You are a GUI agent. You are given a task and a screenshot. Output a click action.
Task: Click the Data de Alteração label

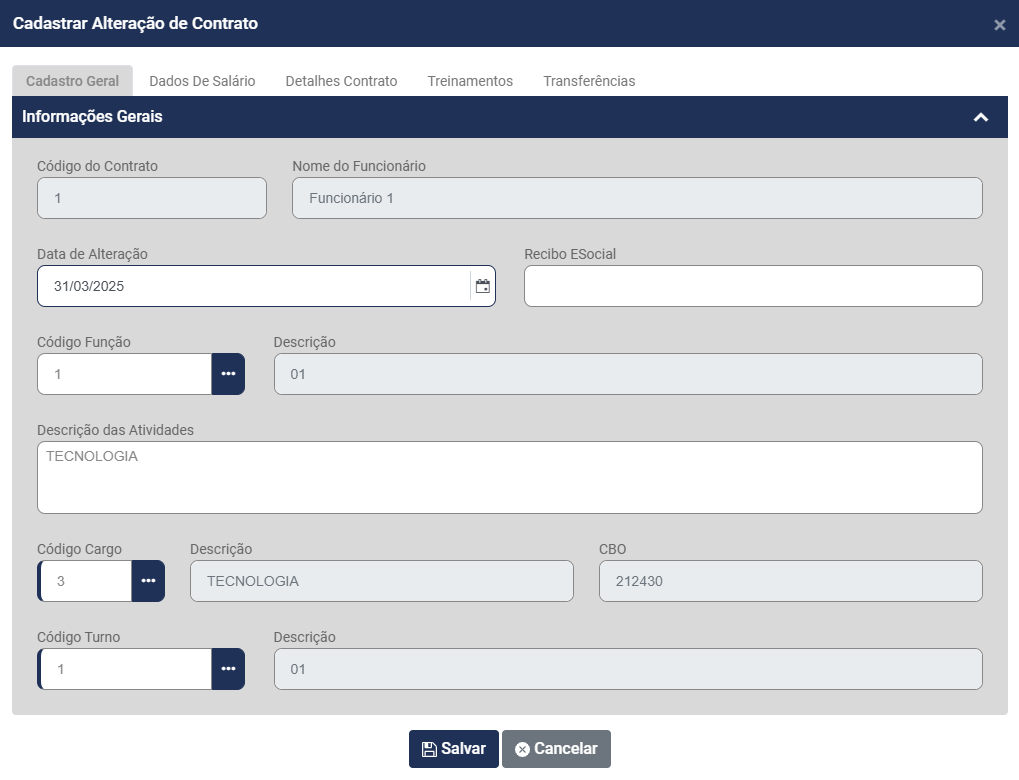point(92,254)
